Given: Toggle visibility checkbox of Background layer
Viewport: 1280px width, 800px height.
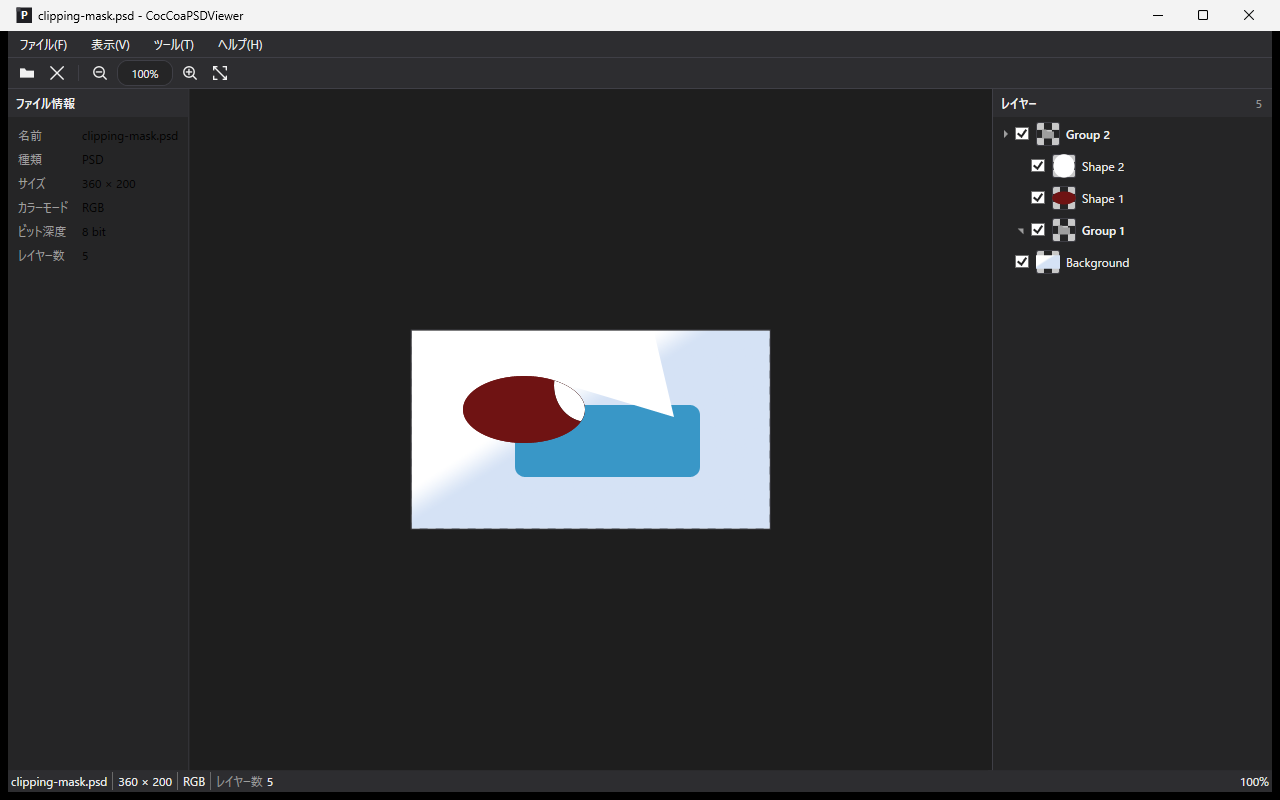Looking at the screenshot, I should 1022,262.
